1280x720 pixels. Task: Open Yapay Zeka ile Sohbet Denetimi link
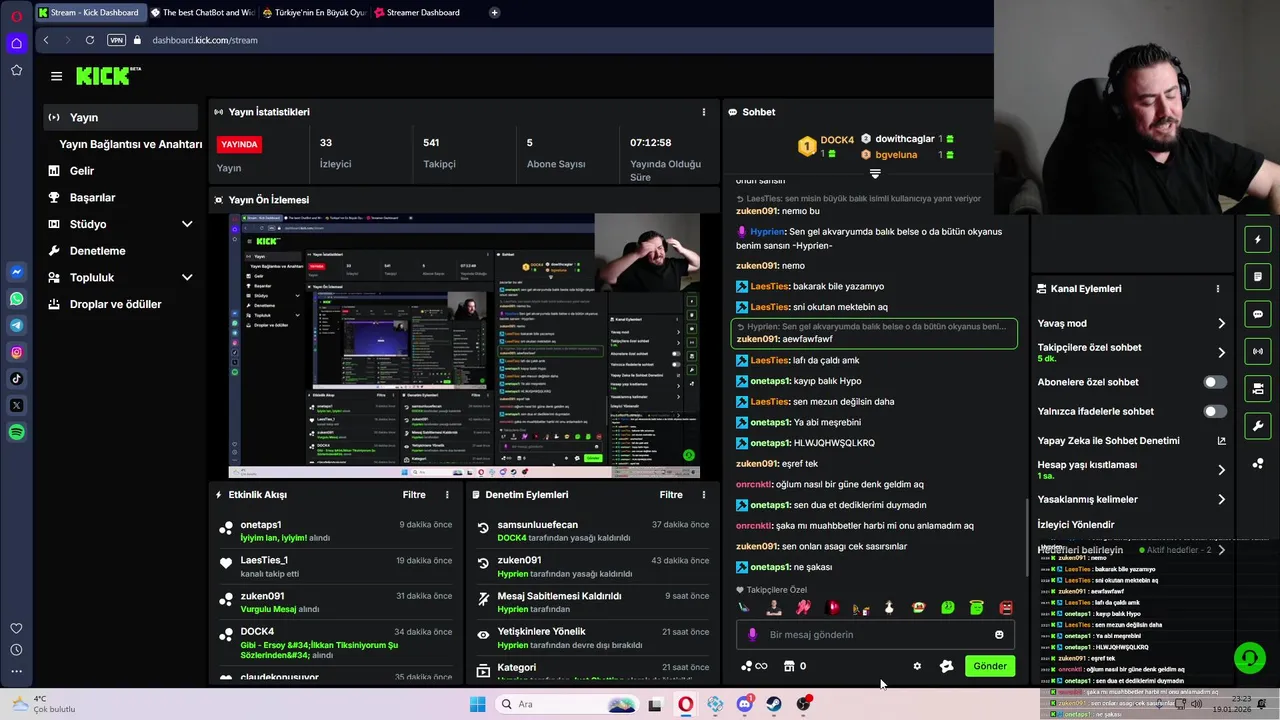click(x=1130, y=441)
